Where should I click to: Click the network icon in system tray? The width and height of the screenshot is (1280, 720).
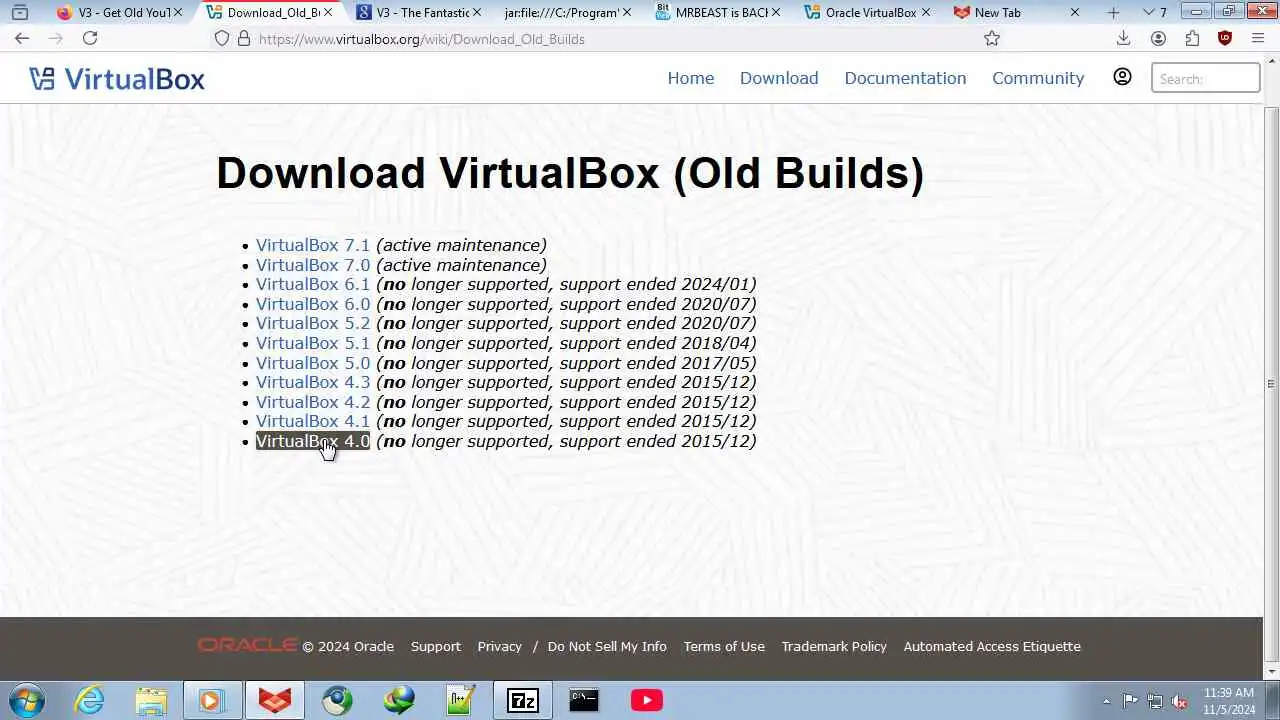(x=1155, y=701)
